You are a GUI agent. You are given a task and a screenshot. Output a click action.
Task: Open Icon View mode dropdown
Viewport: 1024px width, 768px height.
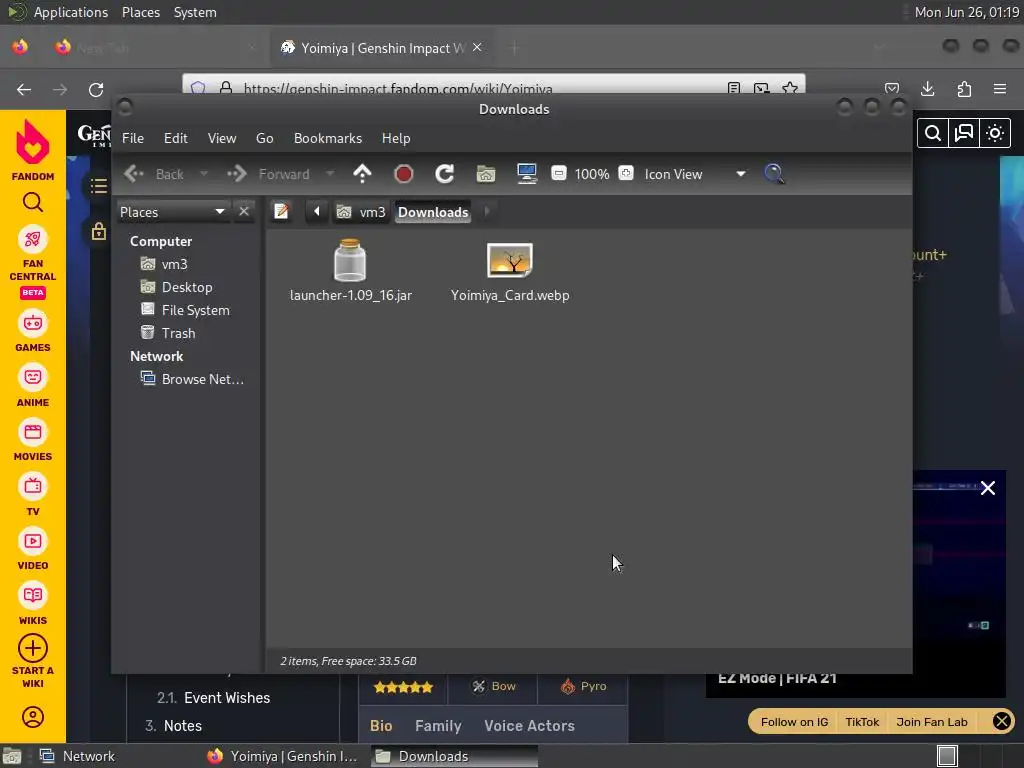(695, 174)
